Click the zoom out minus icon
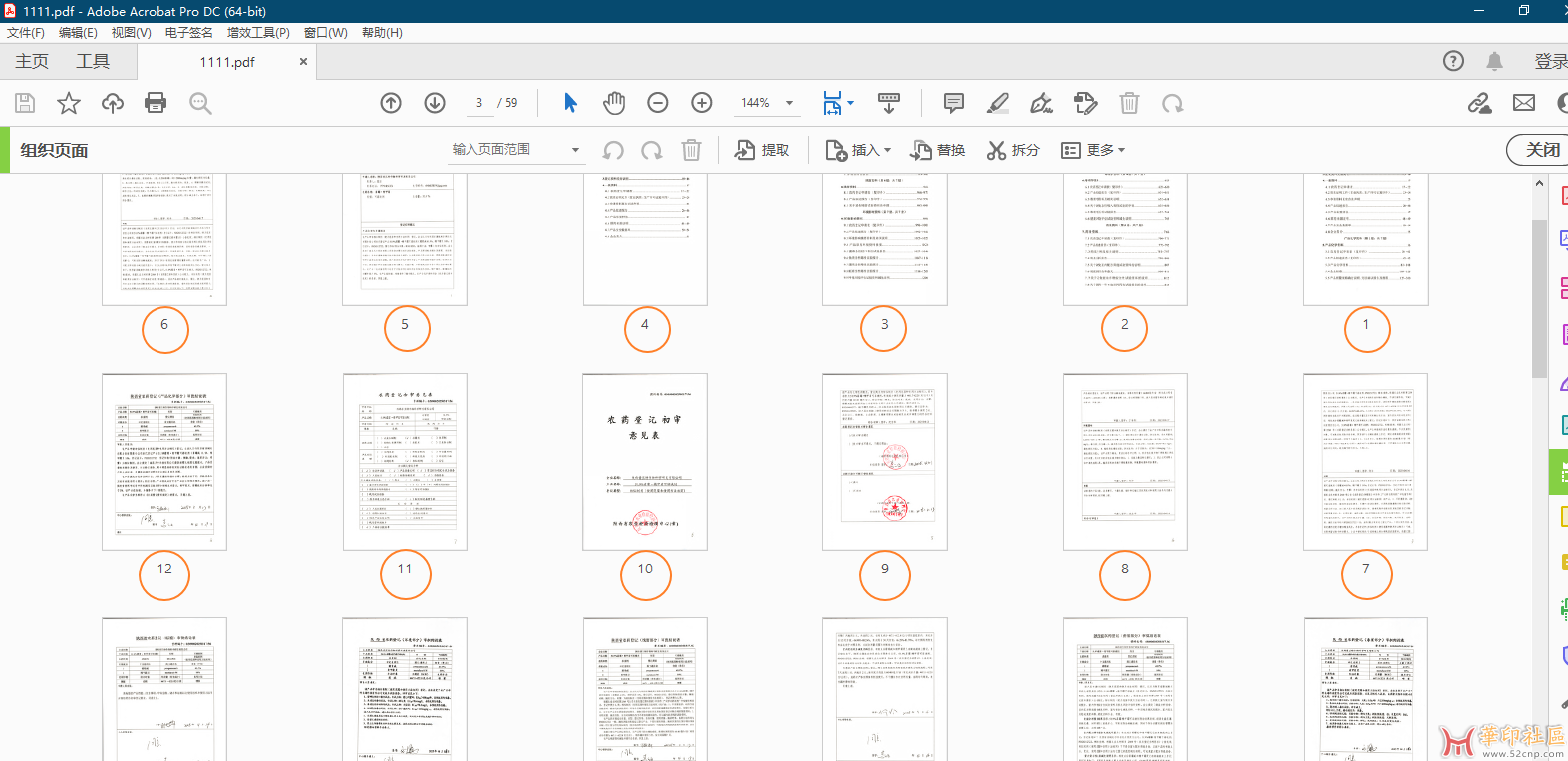1568x761 pixels. pyautogui.click(x=658, y=103)
